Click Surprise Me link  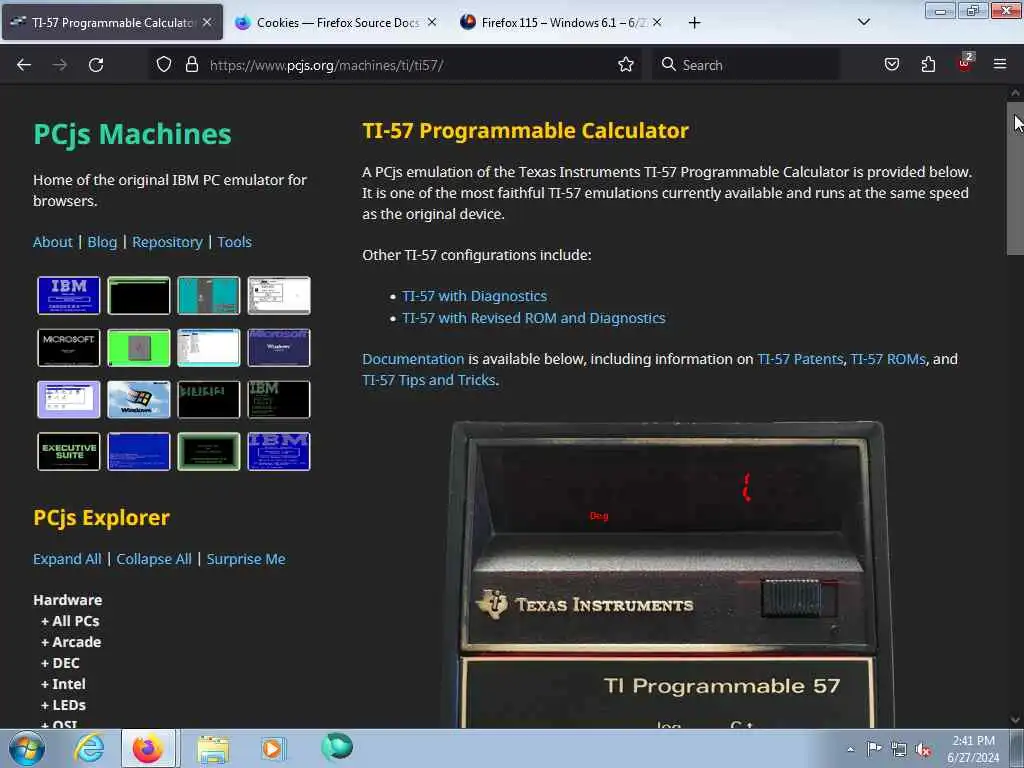[x=246, y=559]
